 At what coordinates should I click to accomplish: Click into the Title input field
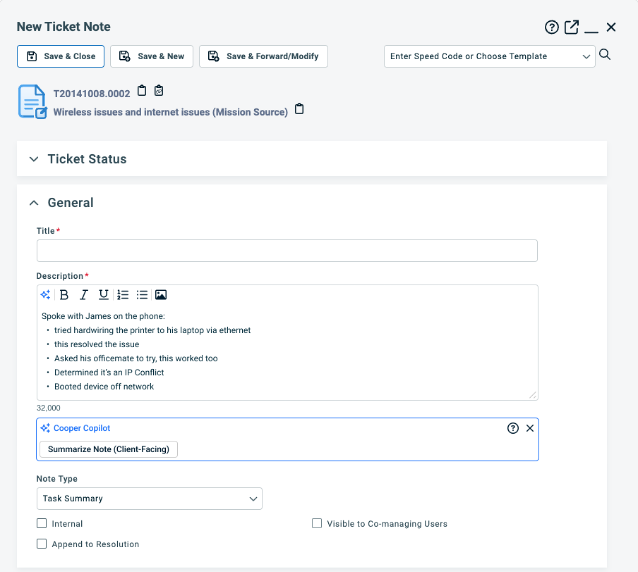(287, 251)
